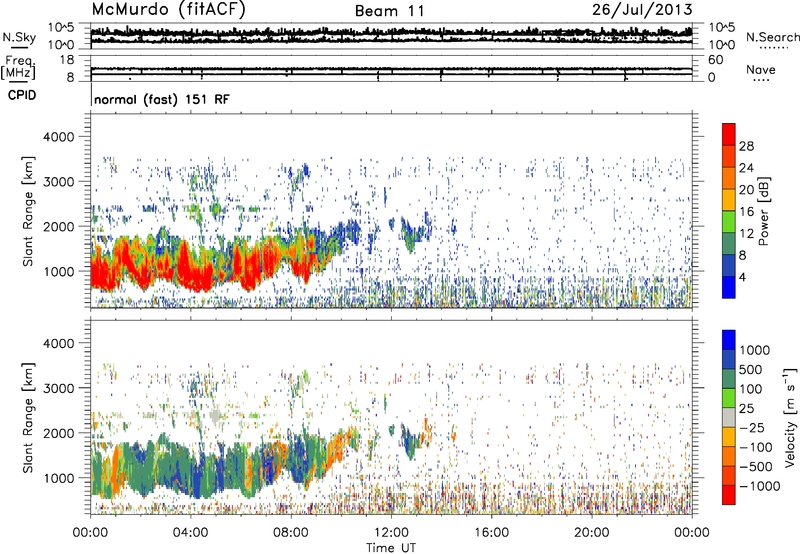Click the light green 12–16 dB power segment
Viewport: 800px width, 554px height.
(729, 222)
